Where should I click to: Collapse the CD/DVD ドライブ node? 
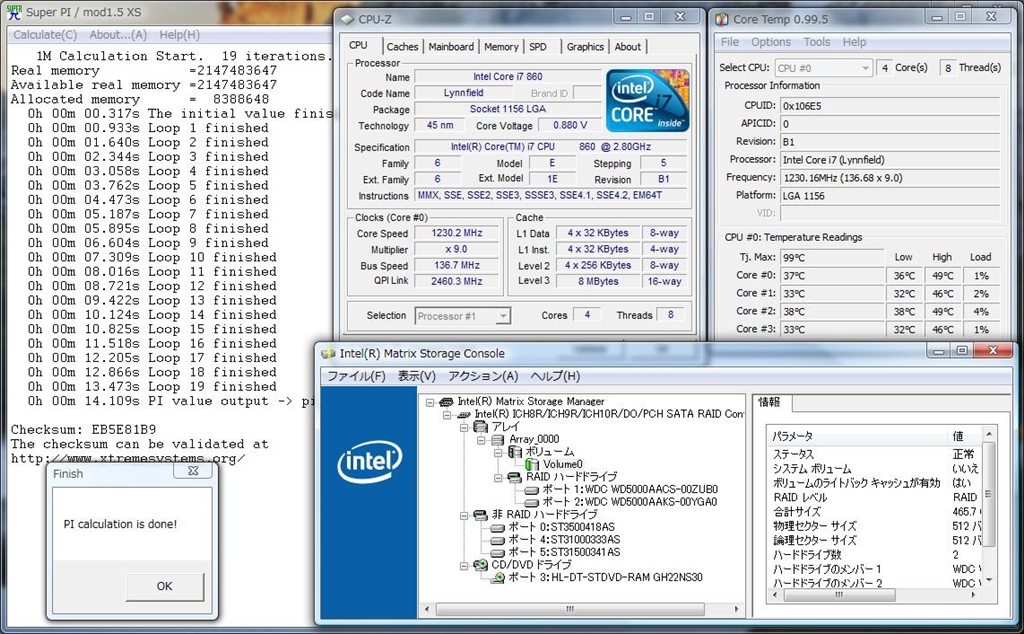(x=464, y=565)
